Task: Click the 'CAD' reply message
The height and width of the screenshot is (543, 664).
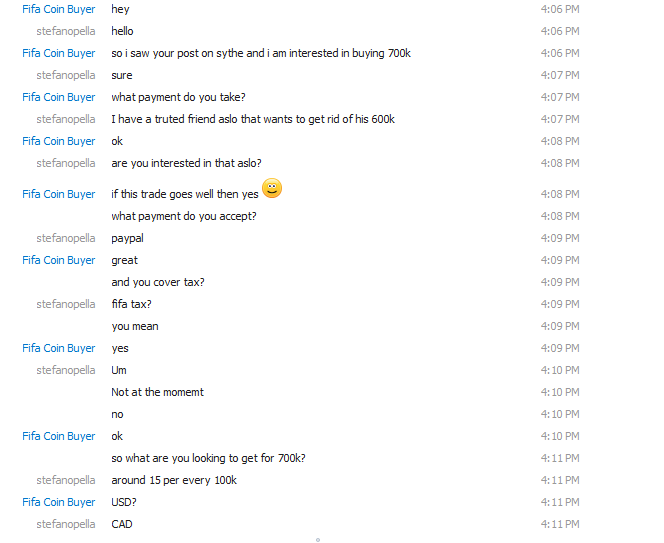Action: pos(122,524)
